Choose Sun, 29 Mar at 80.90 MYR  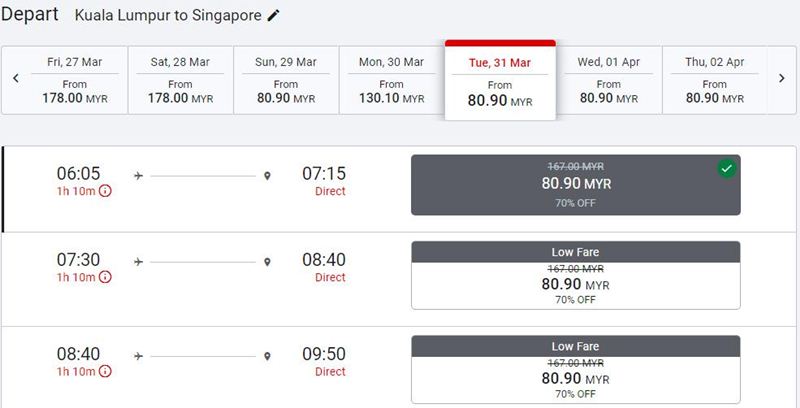point(286,80)
